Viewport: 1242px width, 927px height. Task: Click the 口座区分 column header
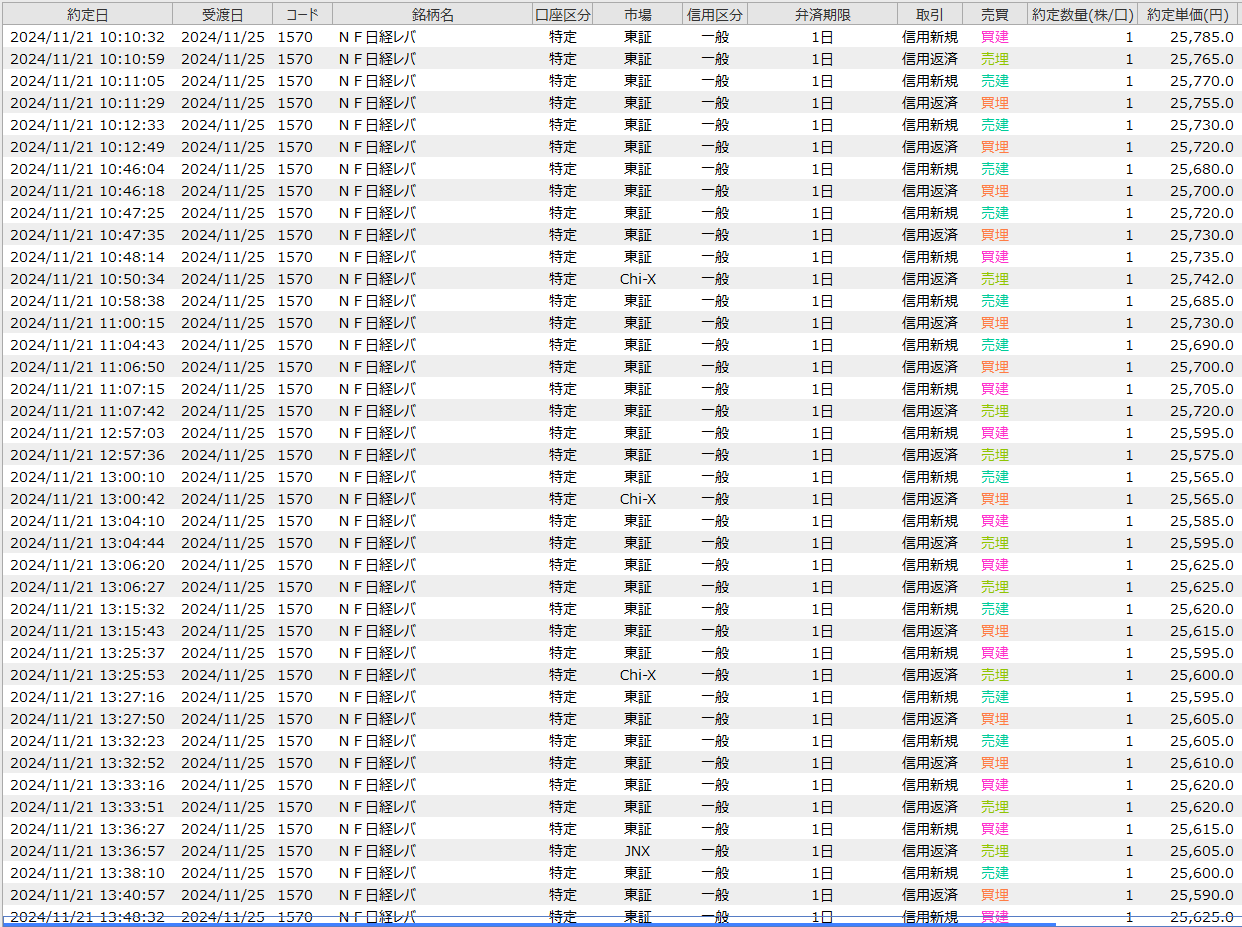coord(563,15)
